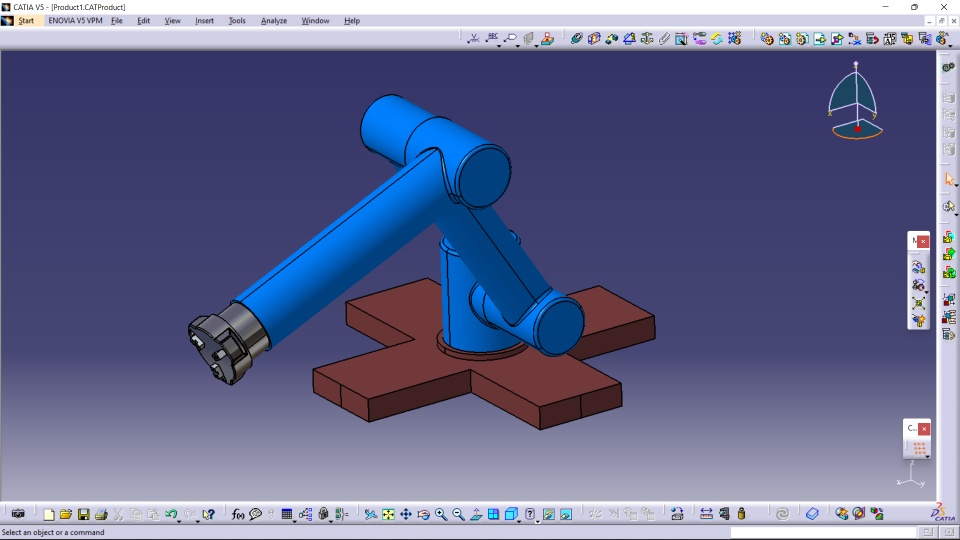Expand the View Mode cube dropdown
960x540 pixels.
(x=519, y=520)
